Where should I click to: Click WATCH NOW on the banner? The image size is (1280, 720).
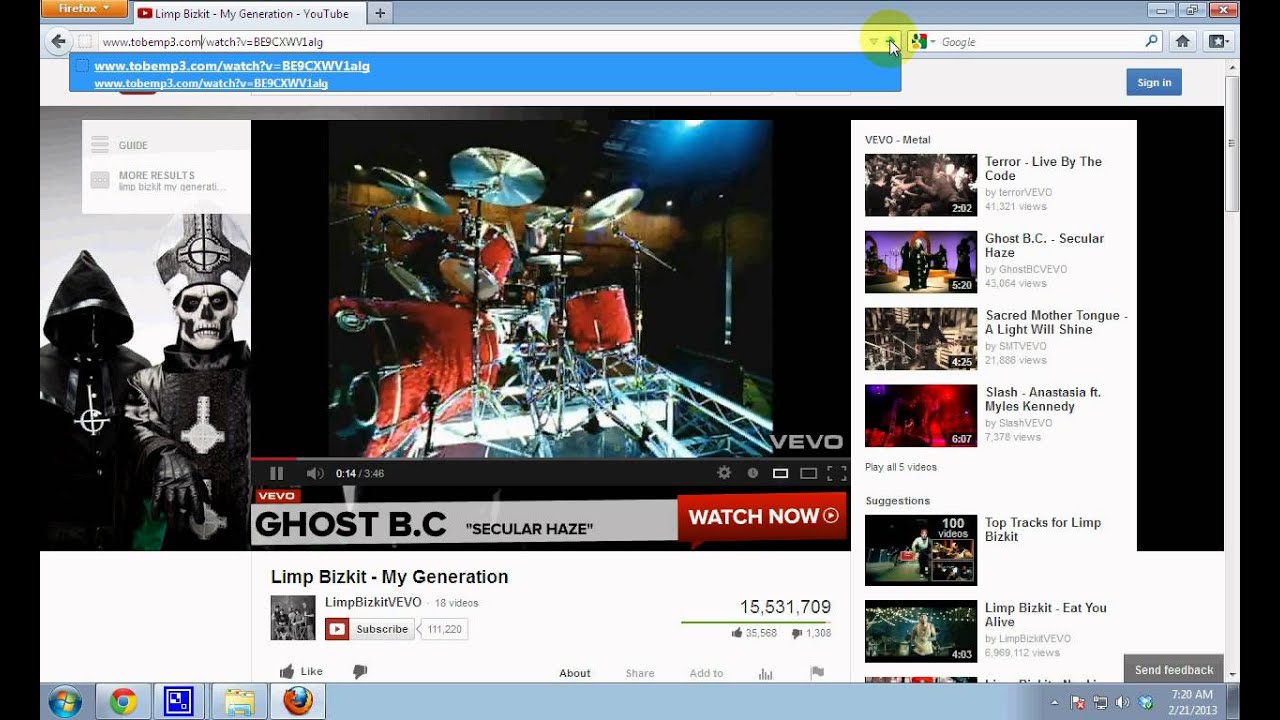click(x=763, y=517)
